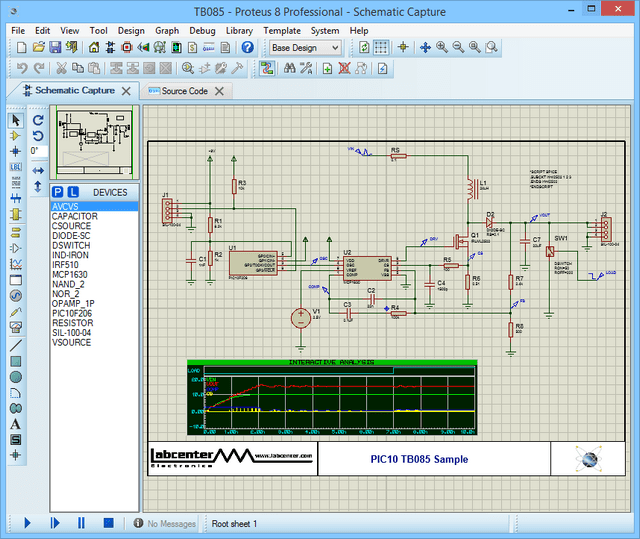
Task: Click the L library manage button
Action: point(73,192)
